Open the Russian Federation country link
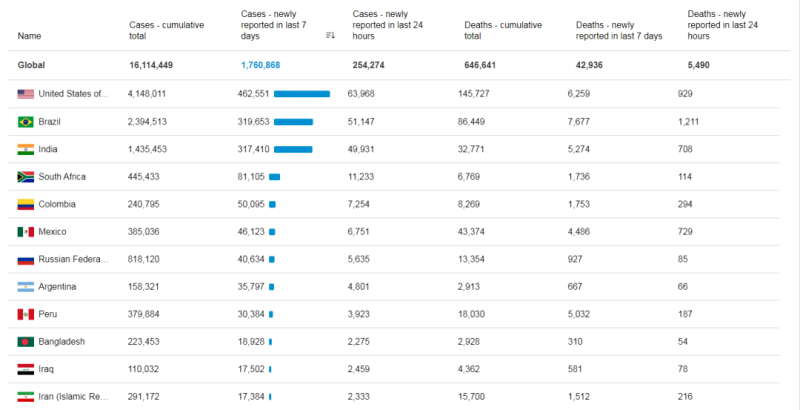 [73, 260]
